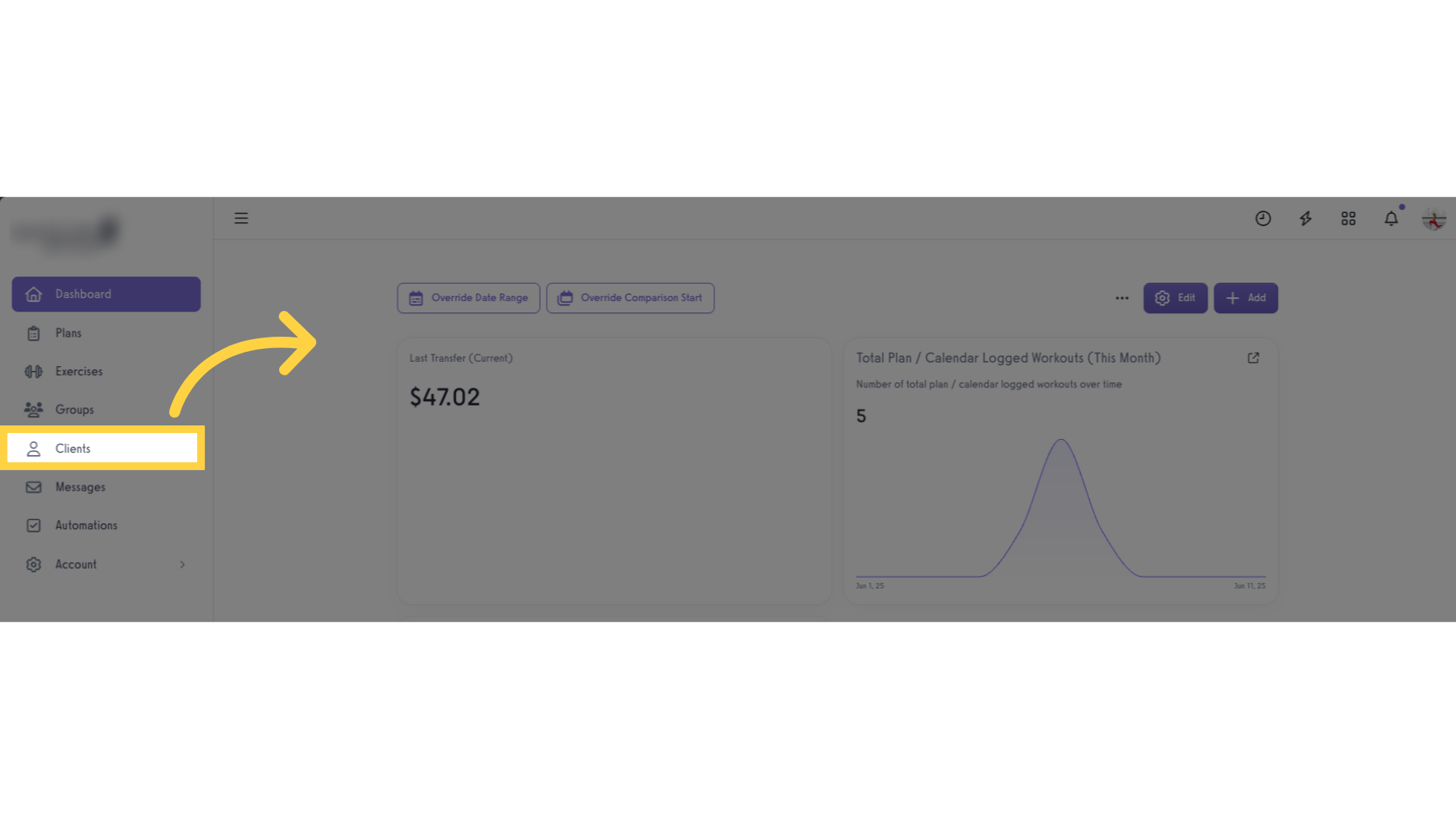Go to Clients in sidebar
Viewport: 1456px width, 819px height.
102,448
